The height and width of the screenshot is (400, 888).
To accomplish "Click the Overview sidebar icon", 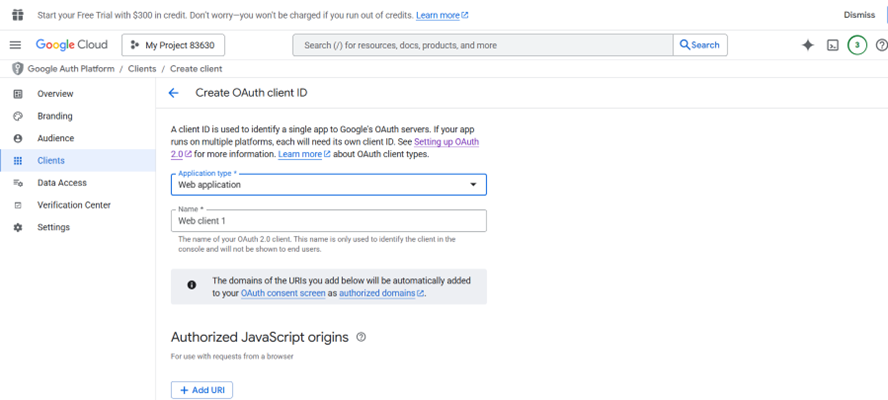I will [x=18, y=94].
